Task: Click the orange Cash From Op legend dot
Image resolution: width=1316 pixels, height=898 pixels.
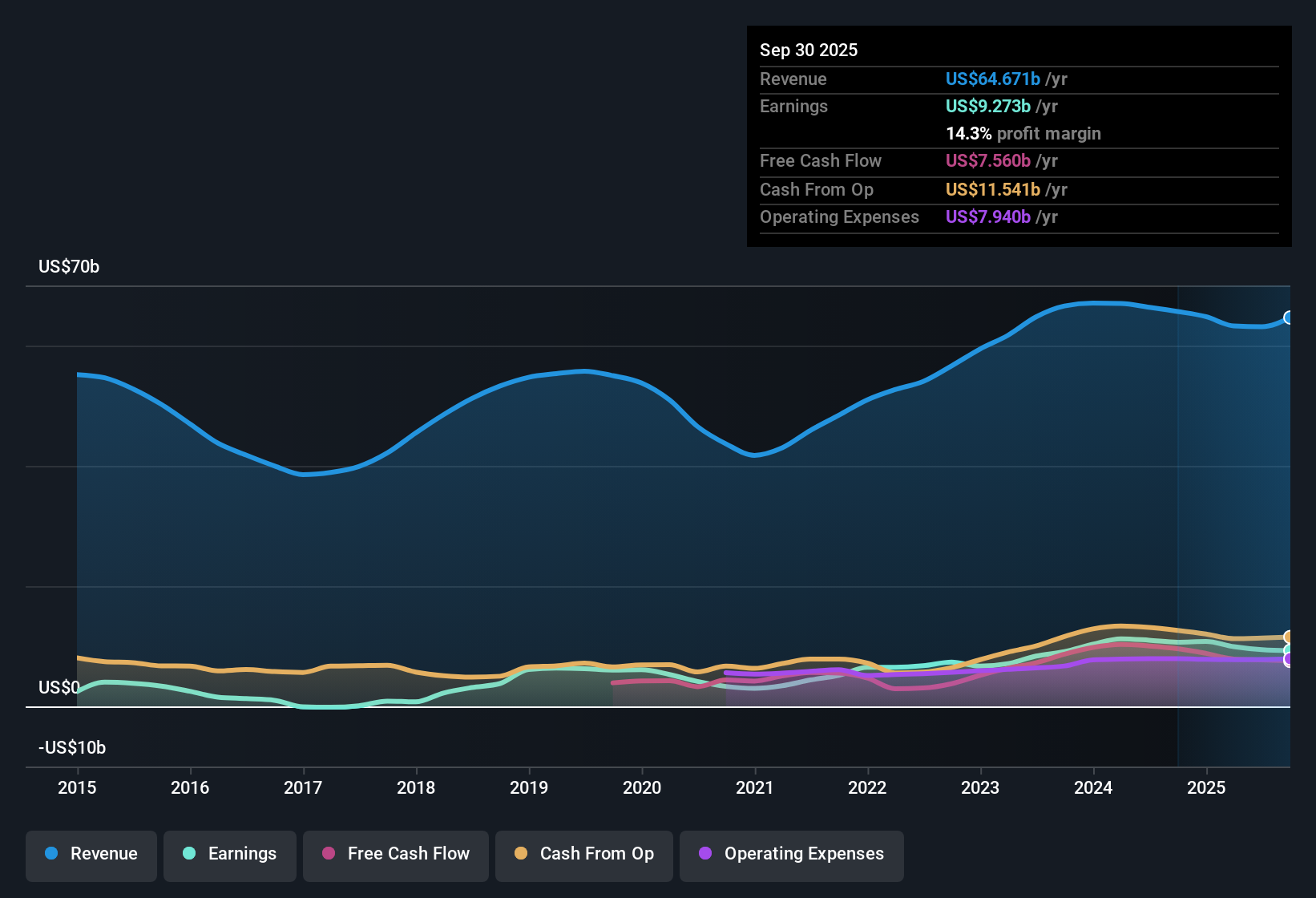Action: point(521,854)
